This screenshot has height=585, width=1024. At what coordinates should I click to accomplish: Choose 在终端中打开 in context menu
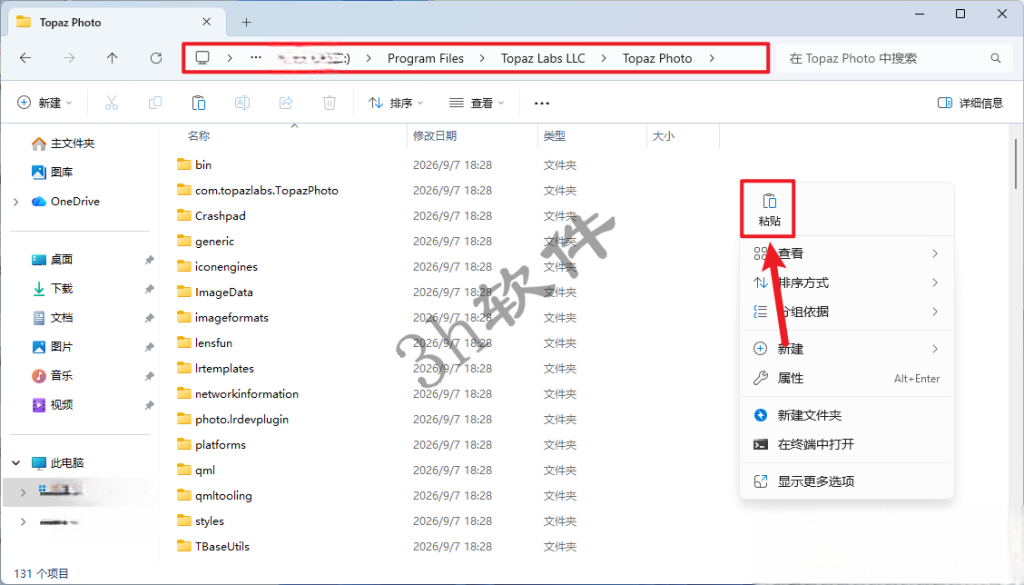pyautogui.click(x=846, y=445)
